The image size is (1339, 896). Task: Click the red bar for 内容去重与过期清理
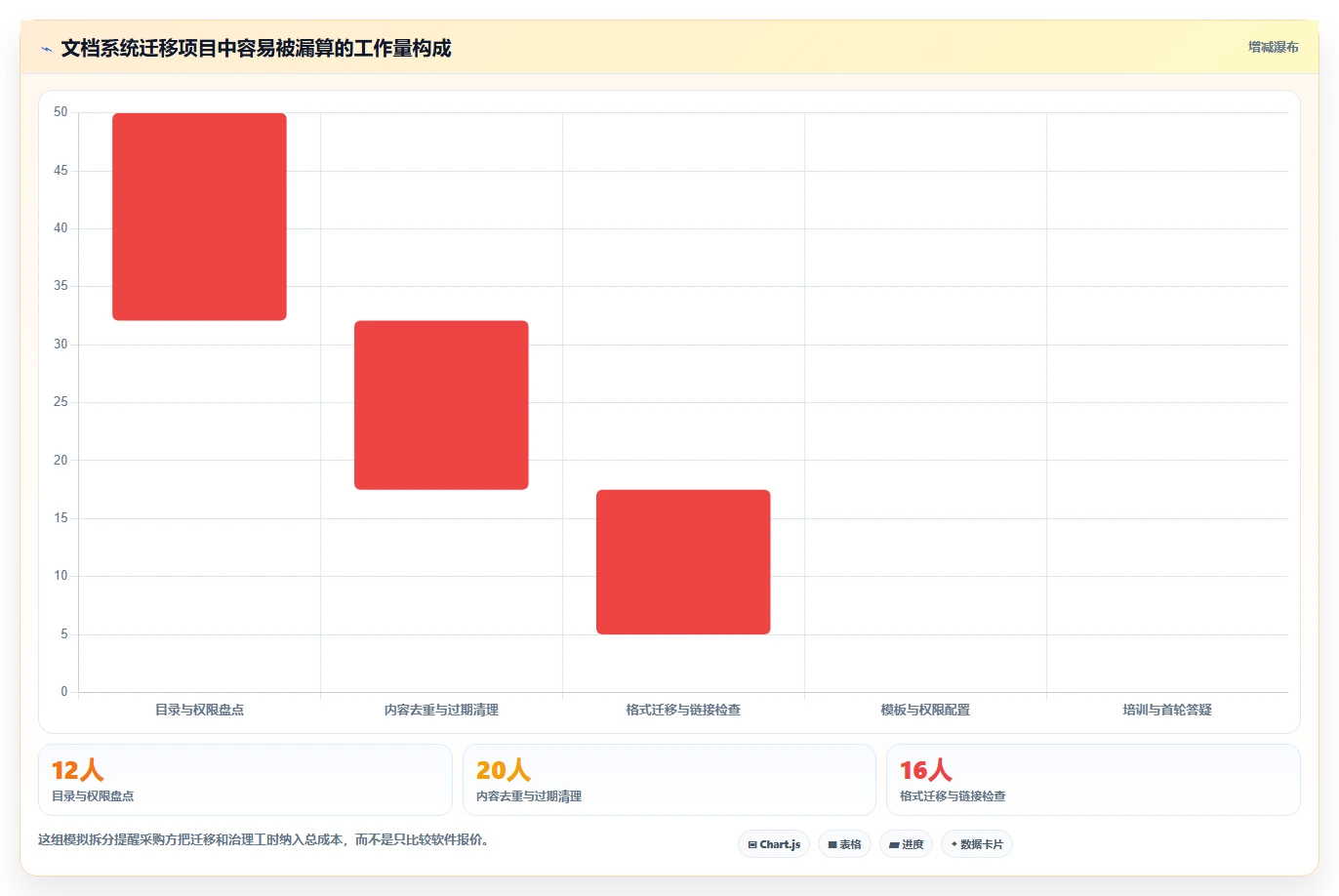pos(441,405)
